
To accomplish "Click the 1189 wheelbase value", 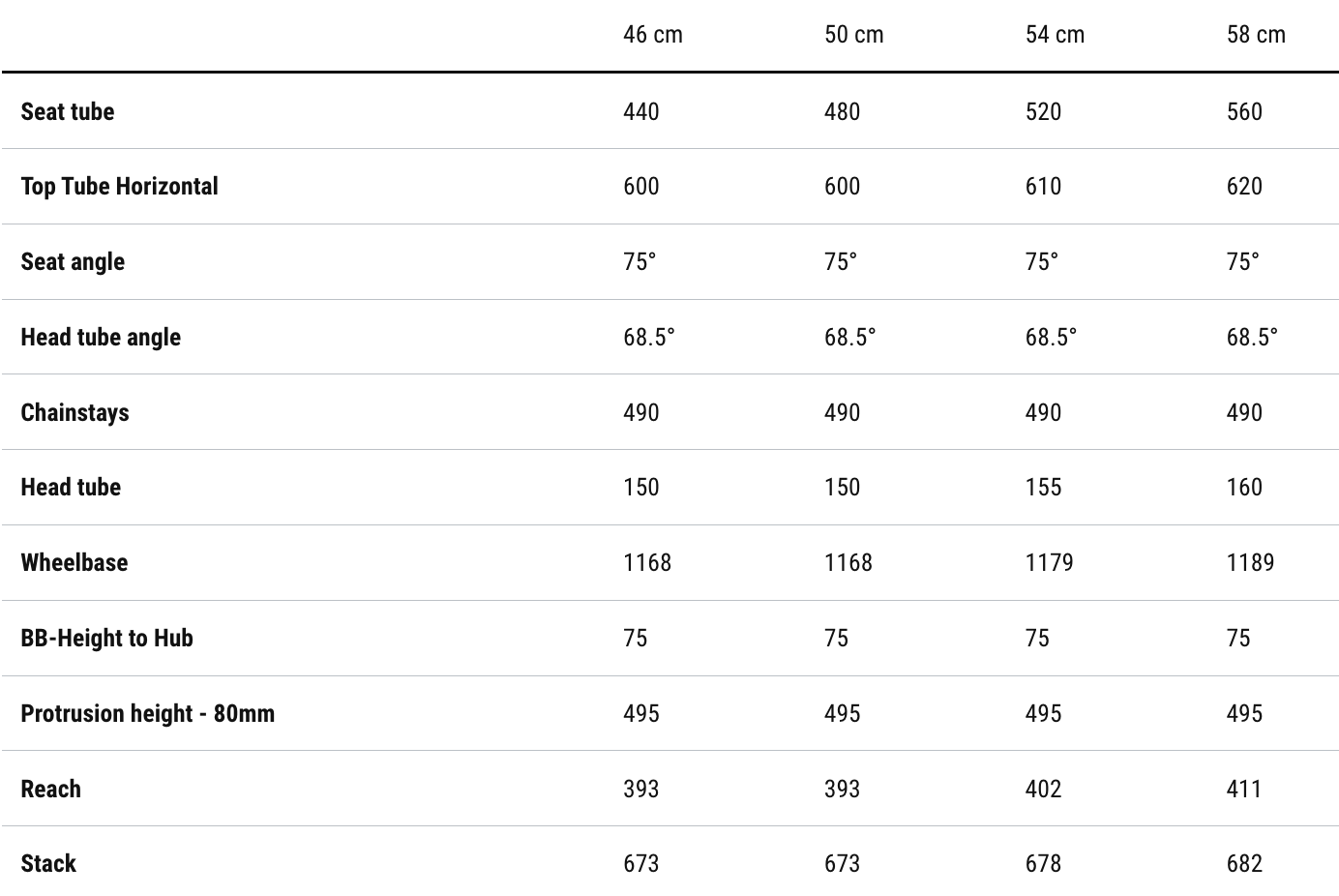I will coord(1250,562).
